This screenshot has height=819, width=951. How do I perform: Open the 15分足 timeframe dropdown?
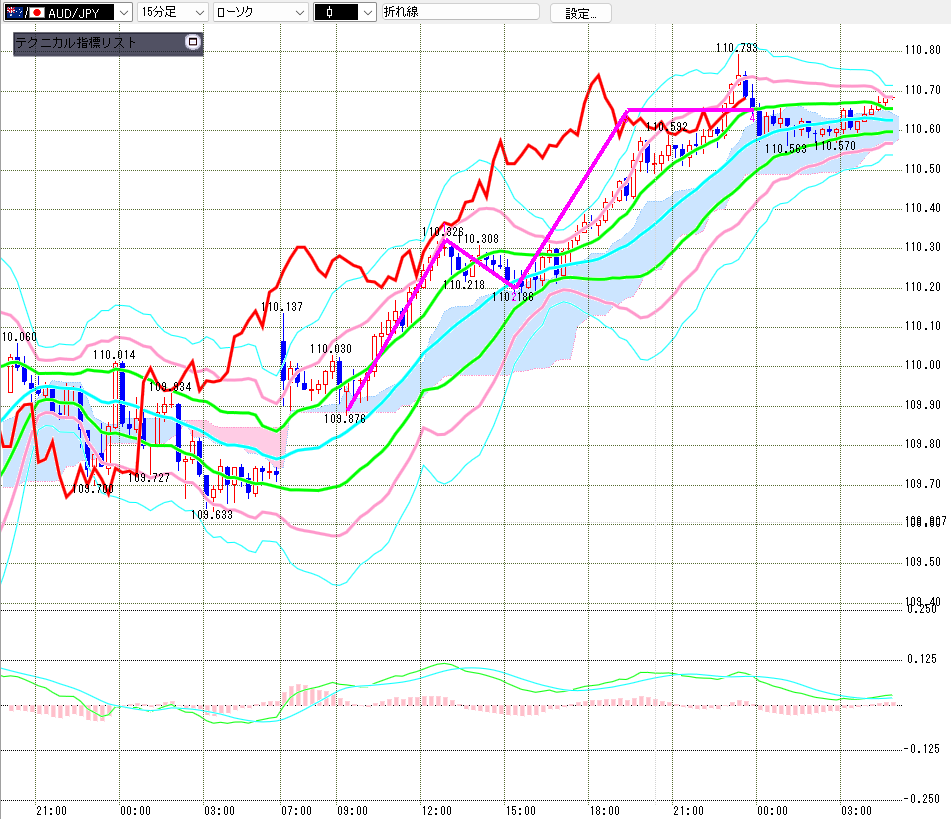tap(173, 12)
